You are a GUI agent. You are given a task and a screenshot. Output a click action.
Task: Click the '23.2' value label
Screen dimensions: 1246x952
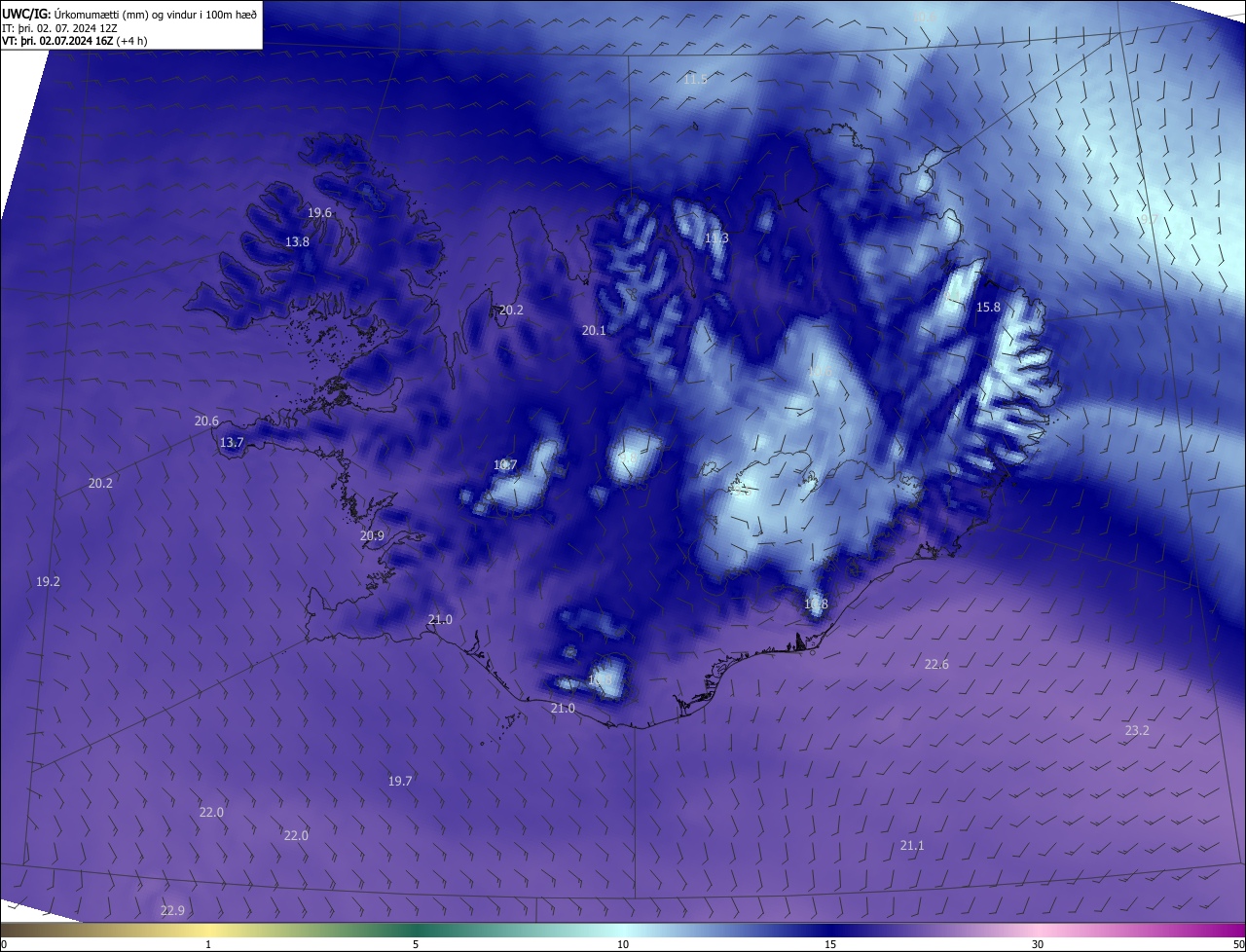tap(1137, 731)
